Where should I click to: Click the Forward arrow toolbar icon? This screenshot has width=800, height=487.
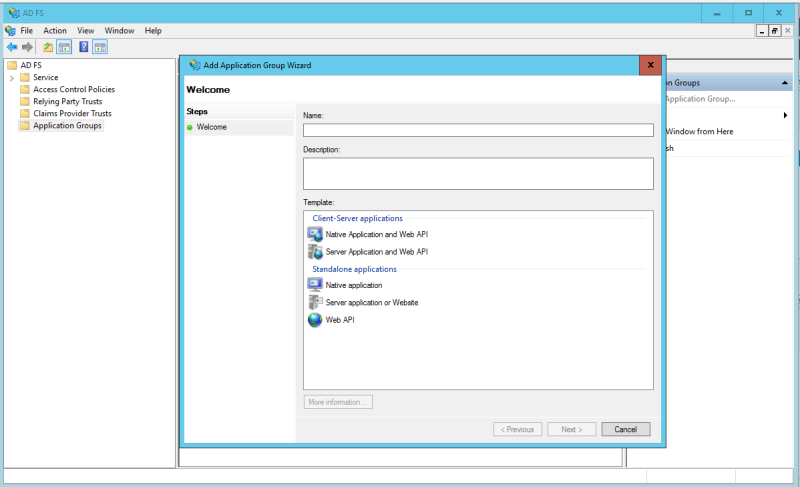(x=27, y=47)
